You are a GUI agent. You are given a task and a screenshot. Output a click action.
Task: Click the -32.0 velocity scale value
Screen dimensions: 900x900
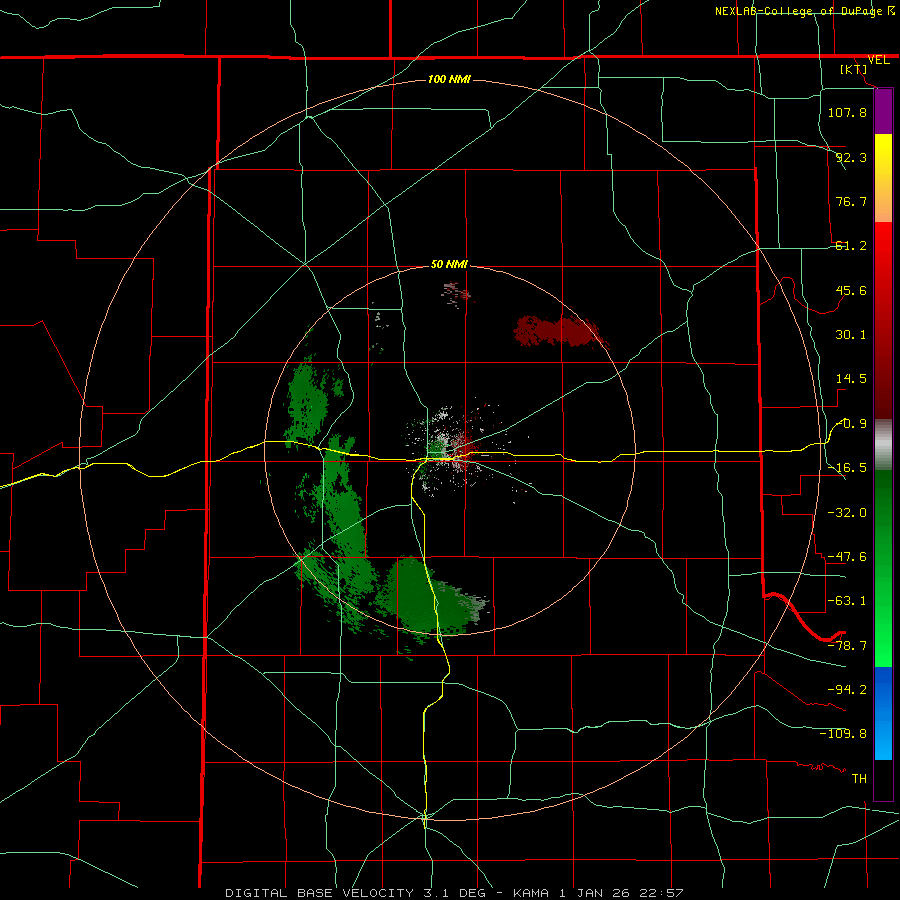[847, 512]
